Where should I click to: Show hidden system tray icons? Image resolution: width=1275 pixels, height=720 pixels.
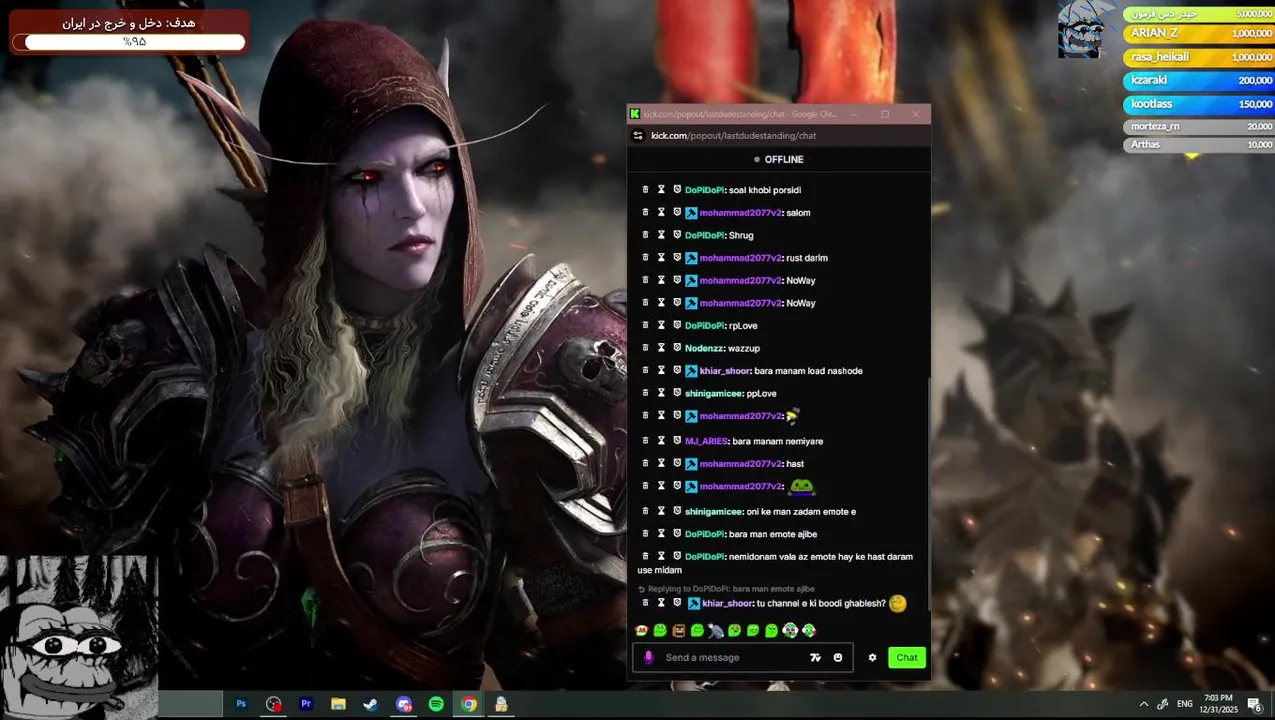[x=1144, y=704]
